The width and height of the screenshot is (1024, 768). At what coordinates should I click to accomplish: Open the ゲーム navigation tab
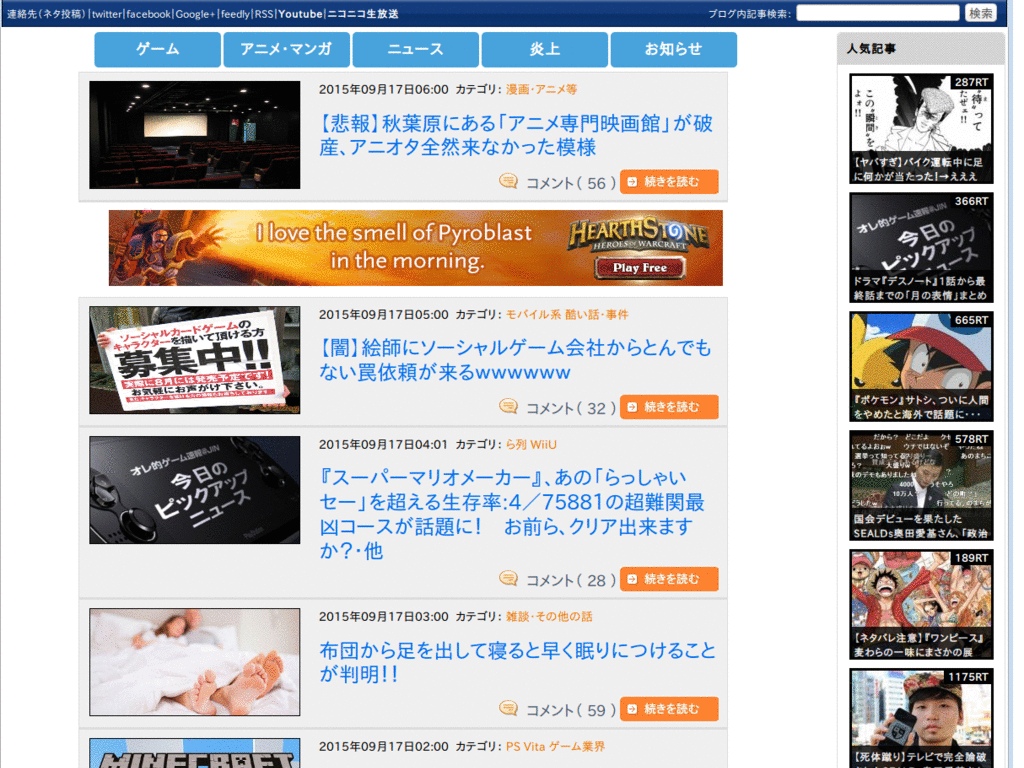(157, 50)
